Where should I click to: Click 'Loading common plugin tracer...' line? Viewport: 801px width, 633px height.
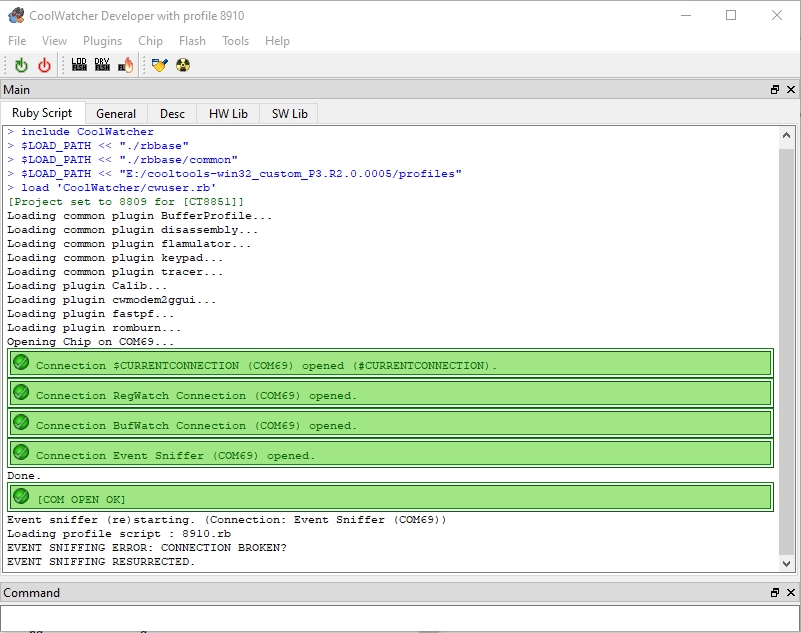tap(115, 272)
